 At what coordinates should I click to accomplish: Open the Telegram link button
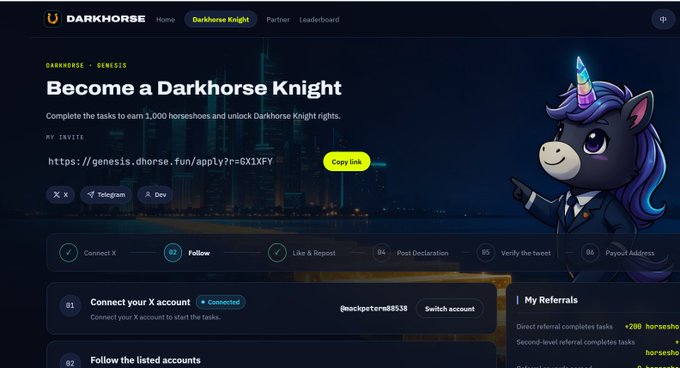(x=106, y=195)
